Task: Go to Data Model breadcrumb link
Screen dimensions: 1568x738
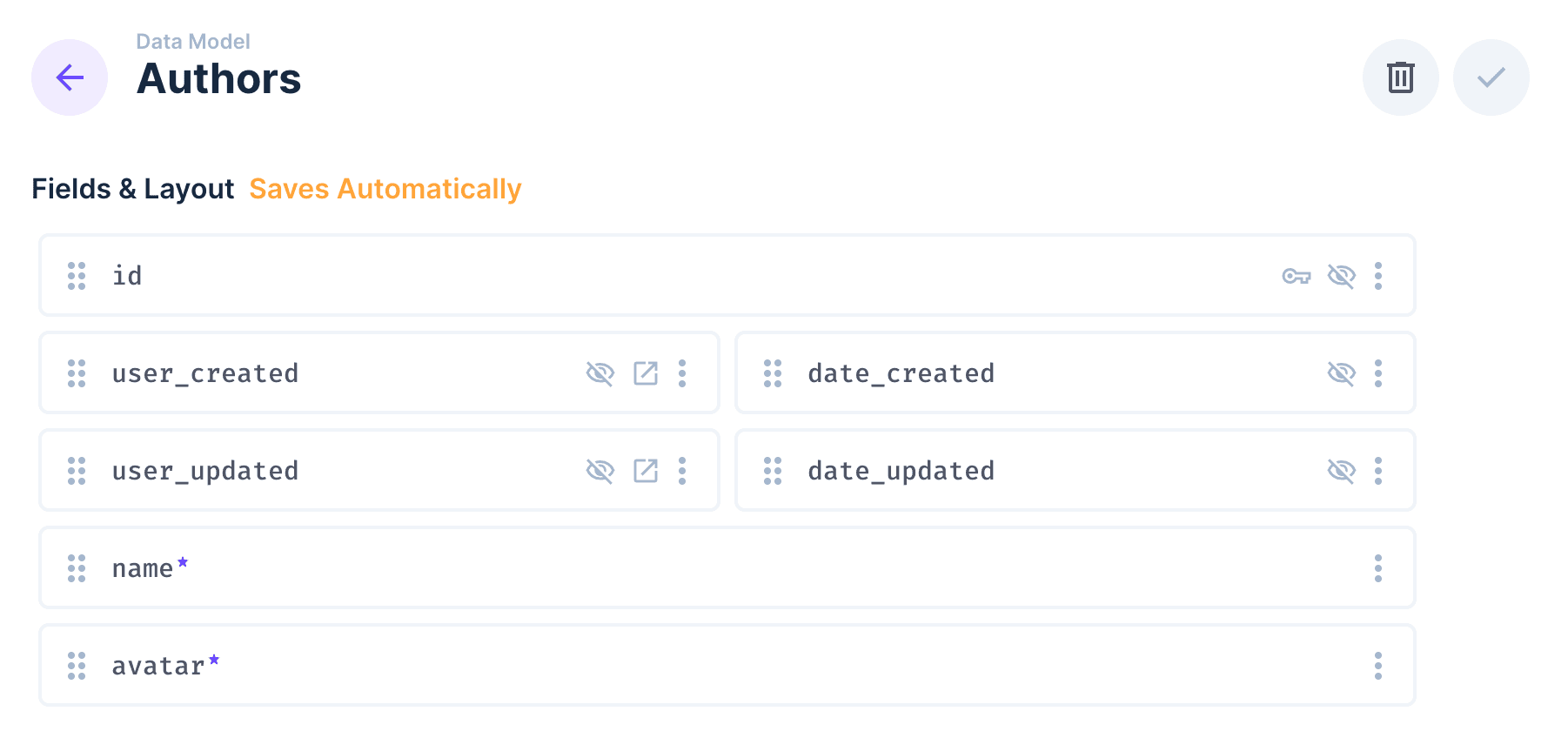Action: 192,42
